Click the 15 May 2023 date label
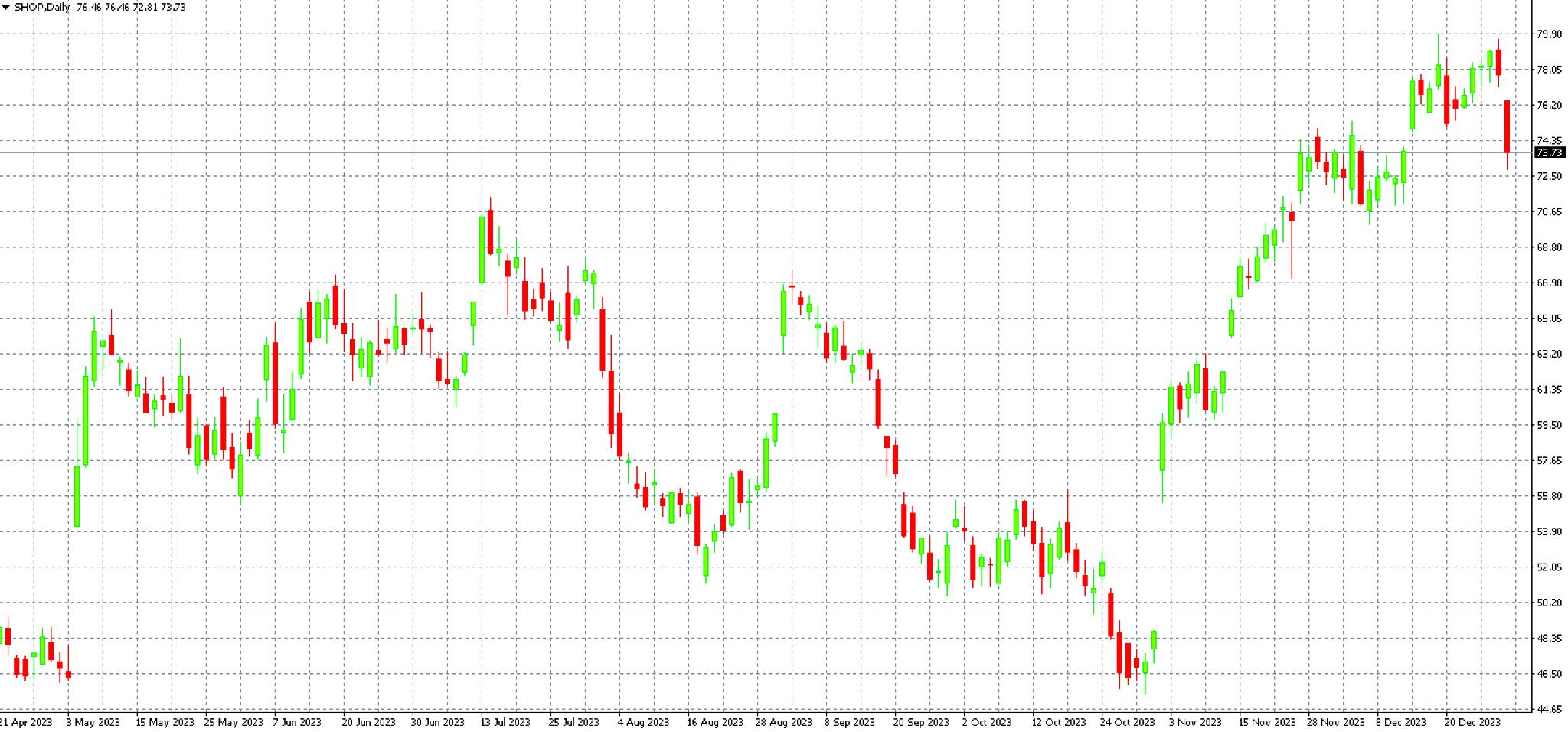 (165, 722)
